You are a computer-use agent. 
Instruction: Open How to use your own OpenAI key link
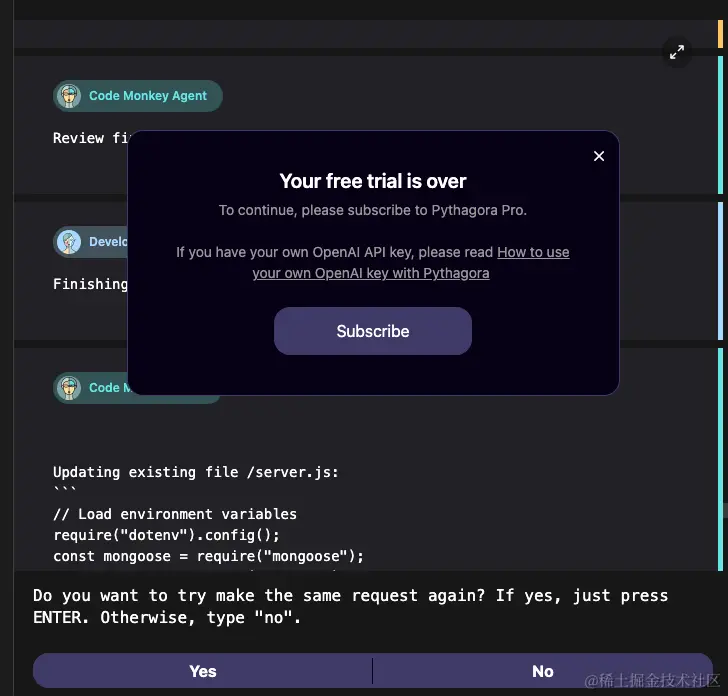[x=411, y=263]
